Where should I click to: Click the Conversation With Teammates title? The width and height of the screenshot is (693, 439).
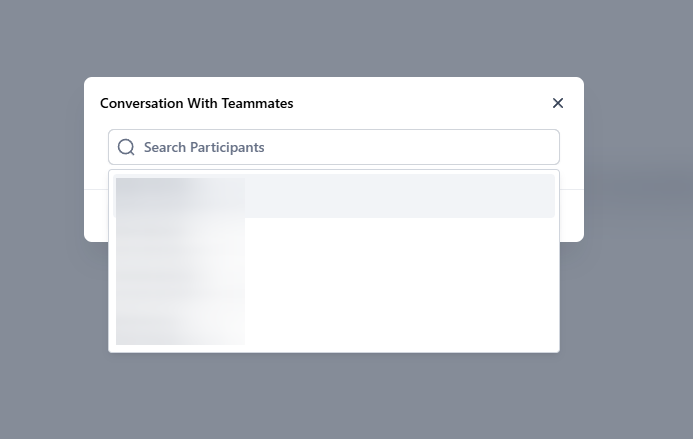pos(197,103)
